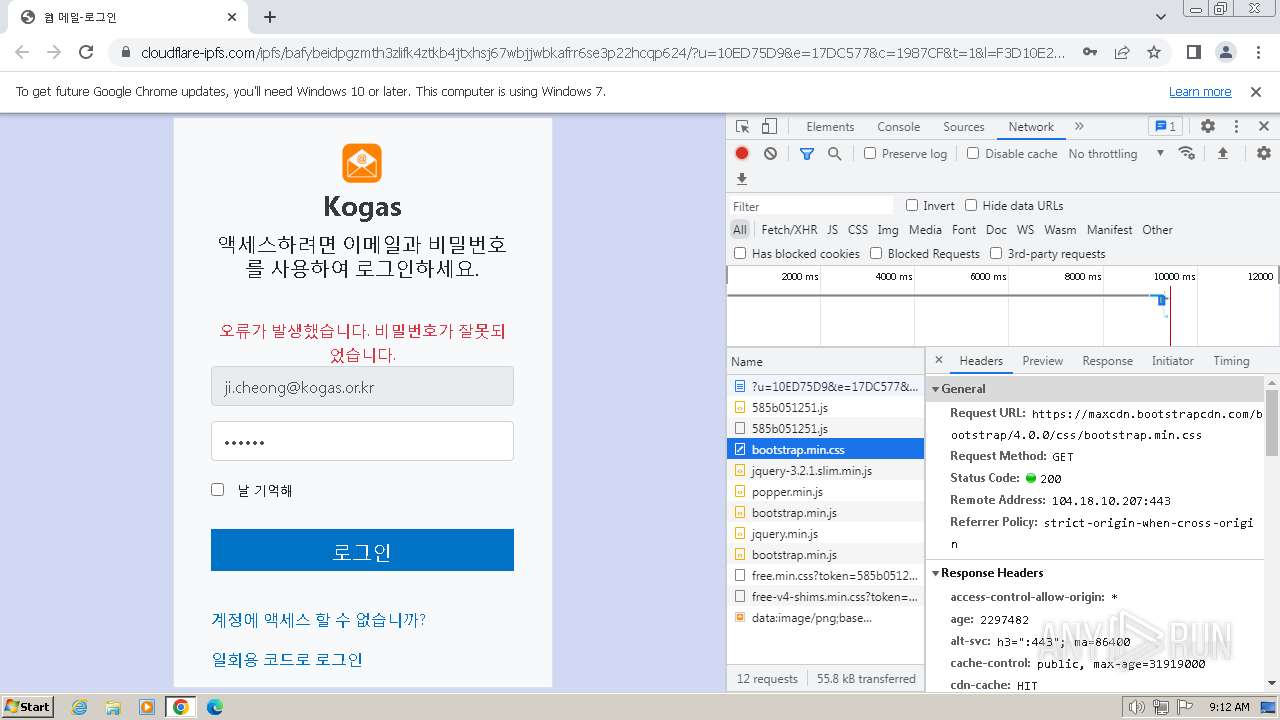Filter requests by Fetch/XHR
The image size is (1280, 720).
pos(789,230)
